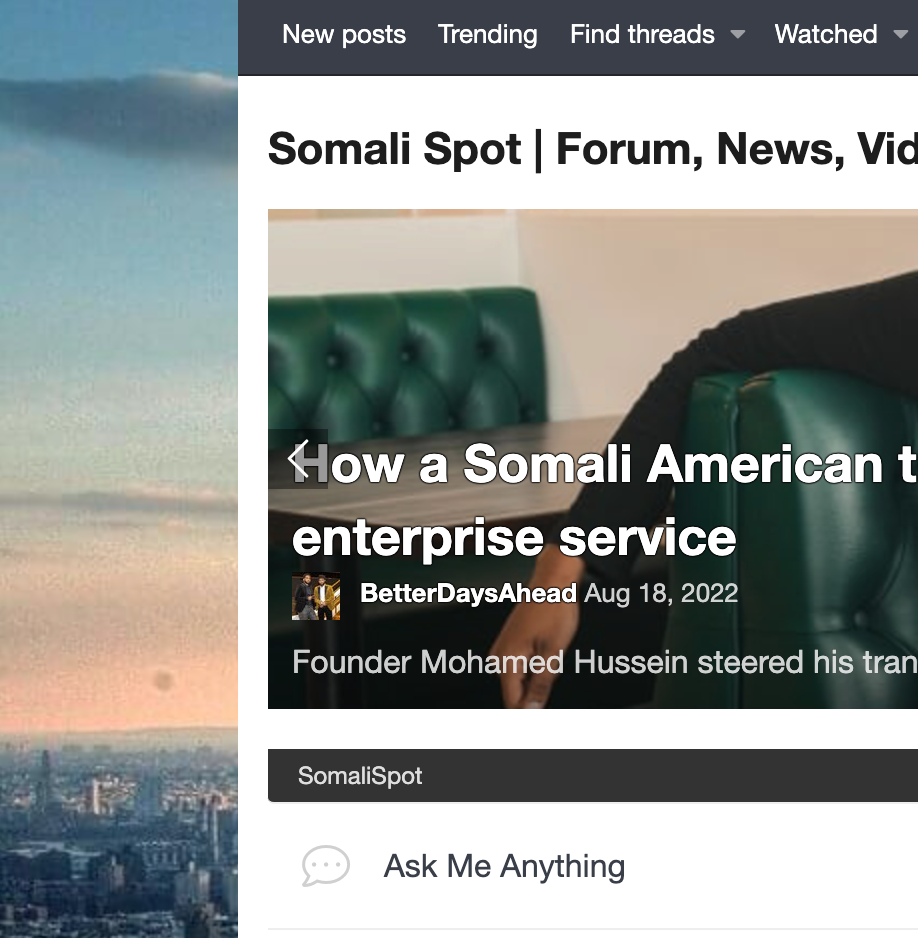Viewport: 918px width, 938px height.
Task: Open BetterDaysAhead's avatar thumbnail
Action: 316,596
